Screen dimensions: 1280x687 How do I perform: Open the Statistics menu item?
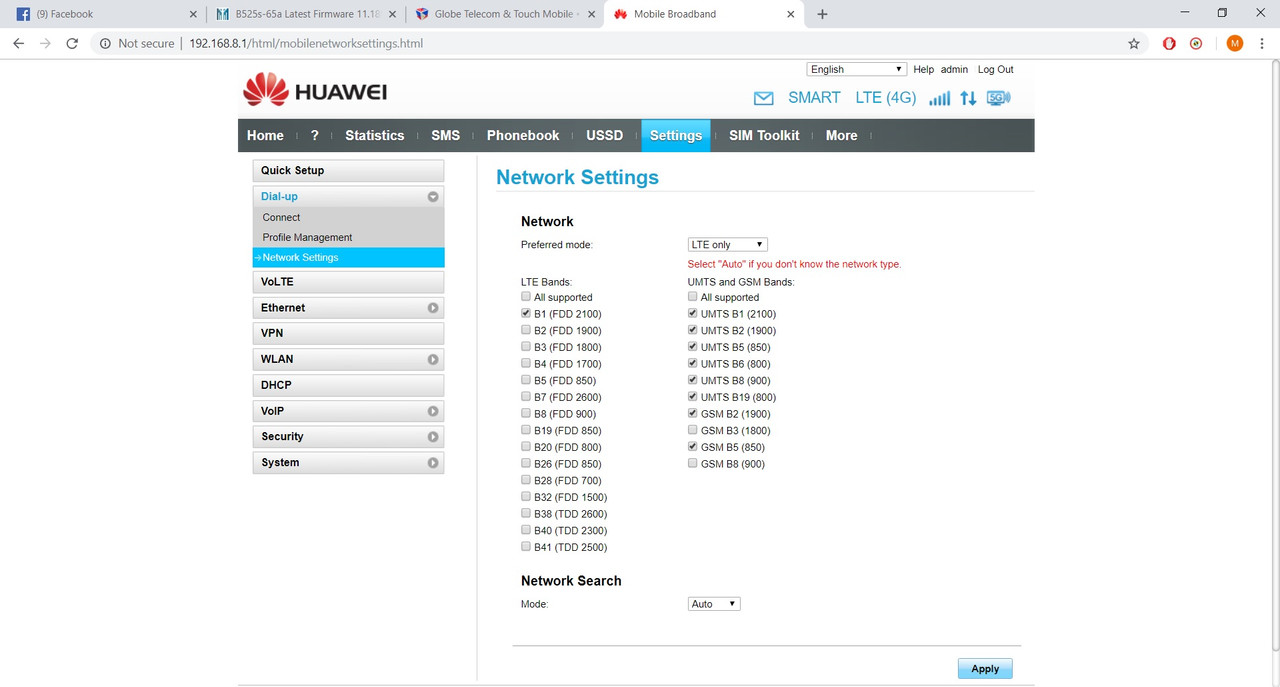tap(375, 136)
